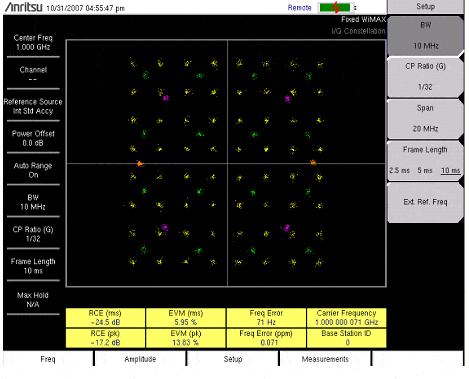469x379 pixels.
Task: Click the date and time display
Action: (x=85, y=8)
